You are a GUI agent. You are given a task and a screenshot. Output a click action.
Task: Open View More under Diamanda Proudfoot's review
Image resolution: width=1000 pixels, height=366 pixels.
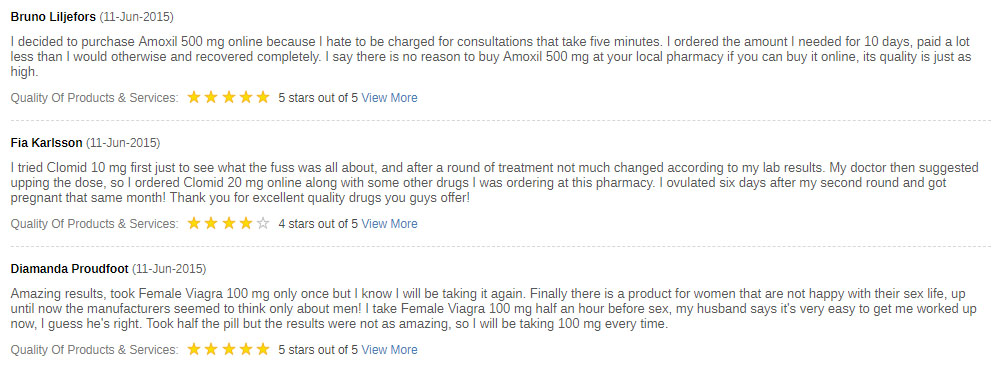(389, 349)
